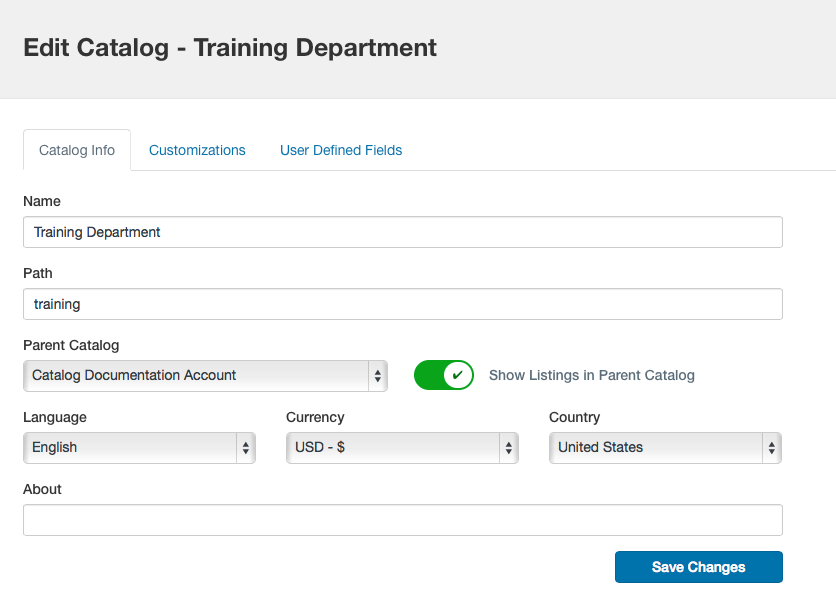The image size is (836, 609).
Task: Click the About field label
Action: (x=42, y=489)
